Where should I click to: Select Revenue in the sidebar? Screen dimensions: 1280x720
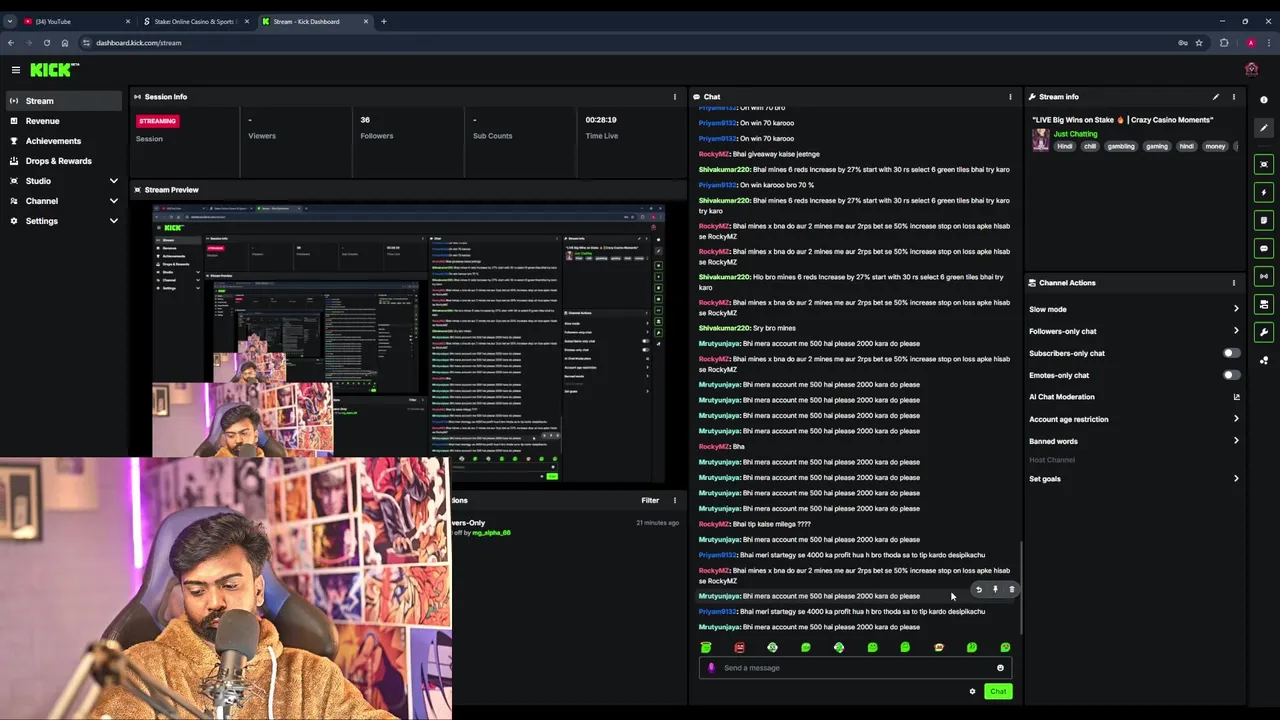click(64, 121)
